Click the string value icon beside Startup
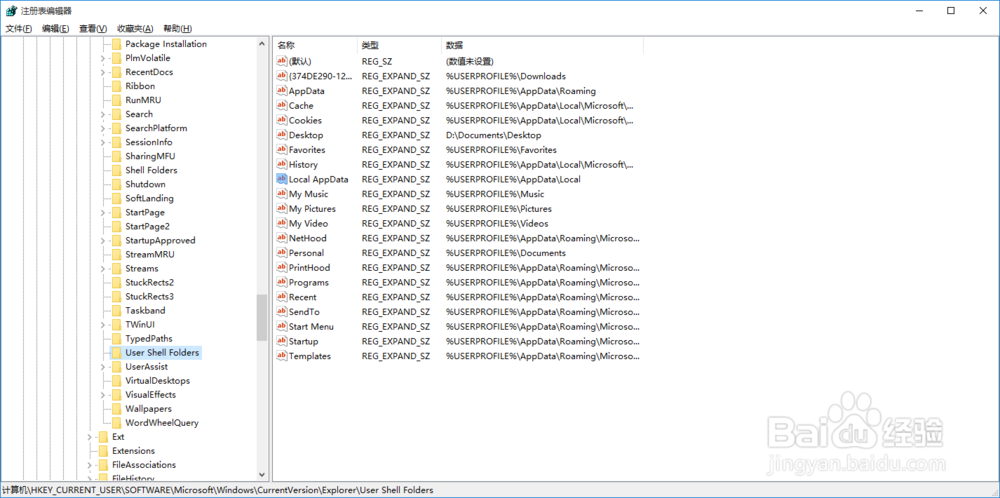Viewport: 1000px width, 498px height. (x=282, y=341)
